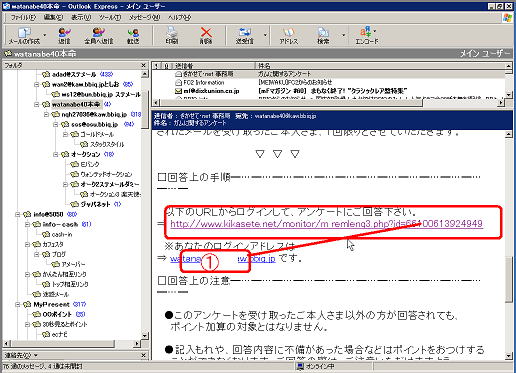Click the 全員へ返信 (Reply All) toolbar icon
516x373 pixels.
(98, 33)
